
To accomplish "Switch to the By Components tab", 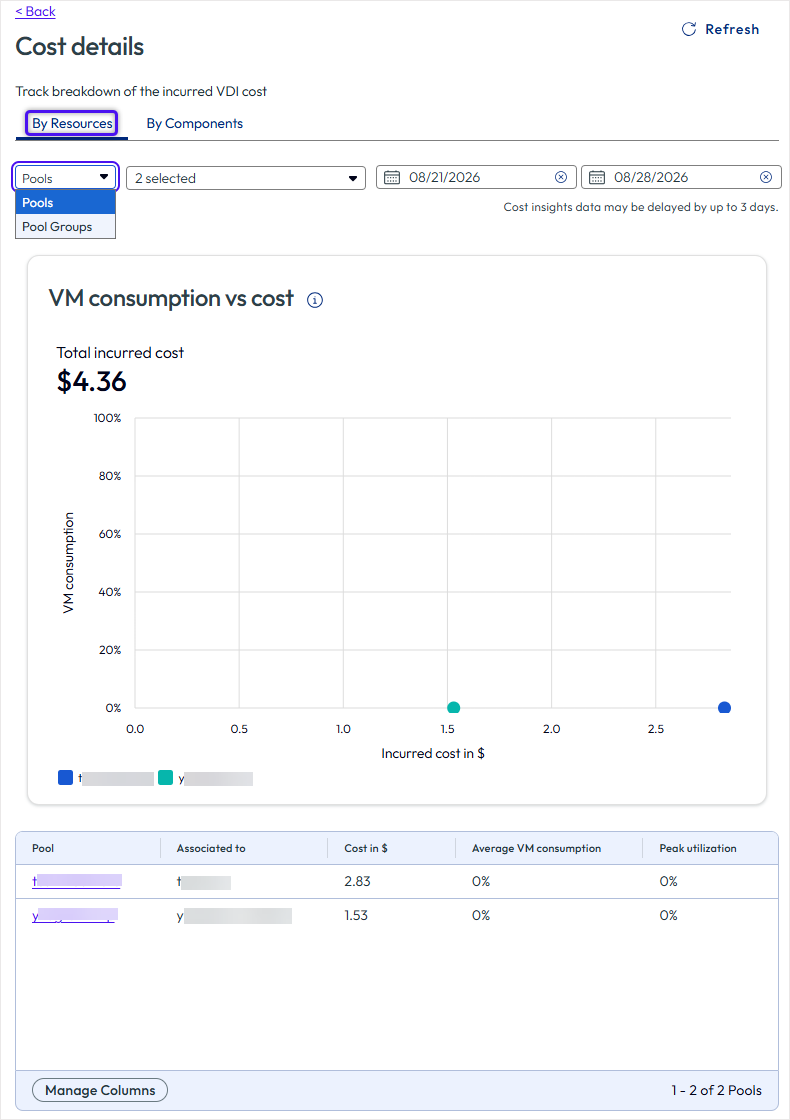I will tap(194, 124).
